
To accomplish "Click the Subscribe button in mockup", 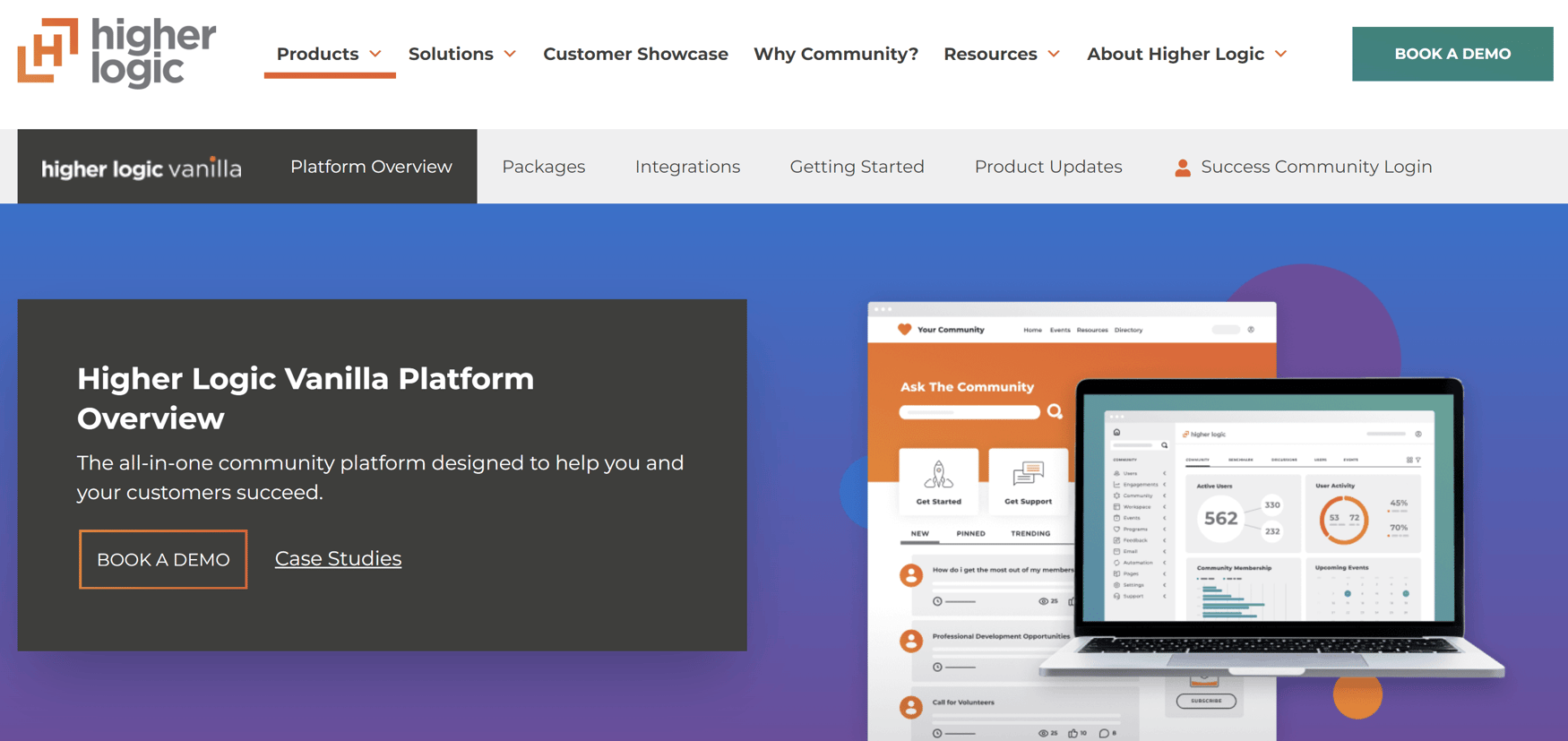I will [1206, 701].
